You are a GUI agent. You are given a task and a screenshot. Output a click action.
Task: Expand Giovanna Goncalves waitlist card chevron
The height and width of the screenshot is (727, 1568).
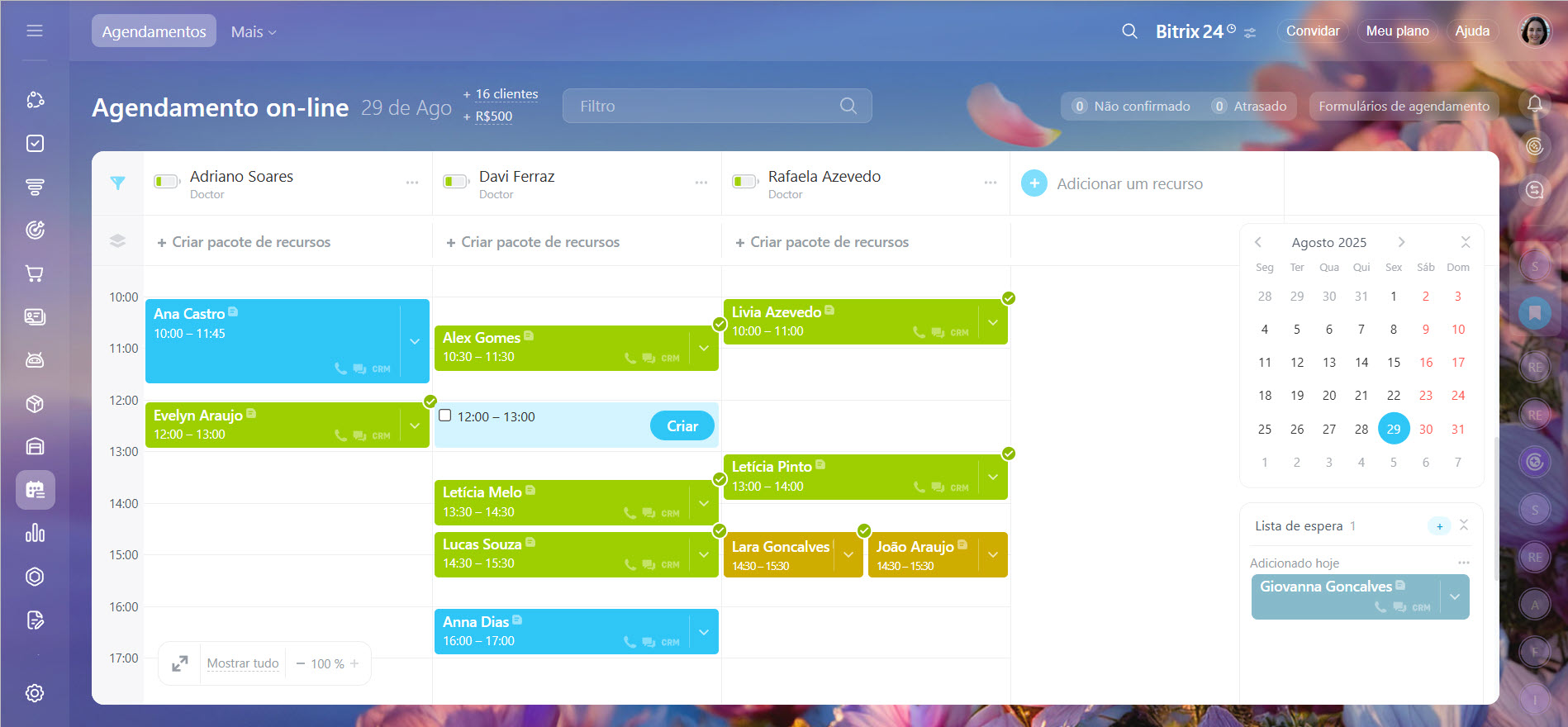click(1454, 596)
